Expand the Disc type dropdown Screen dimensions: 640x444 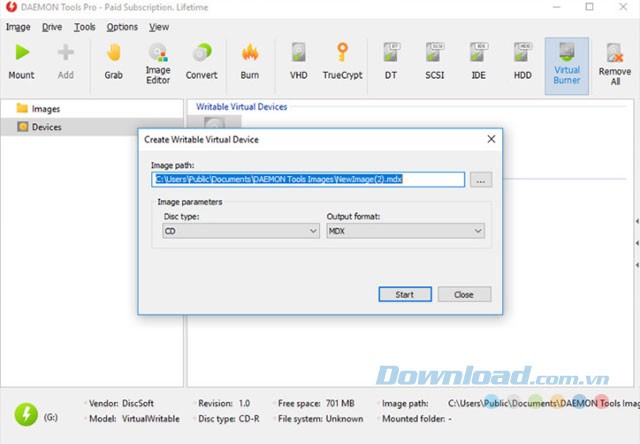(240, 231)
